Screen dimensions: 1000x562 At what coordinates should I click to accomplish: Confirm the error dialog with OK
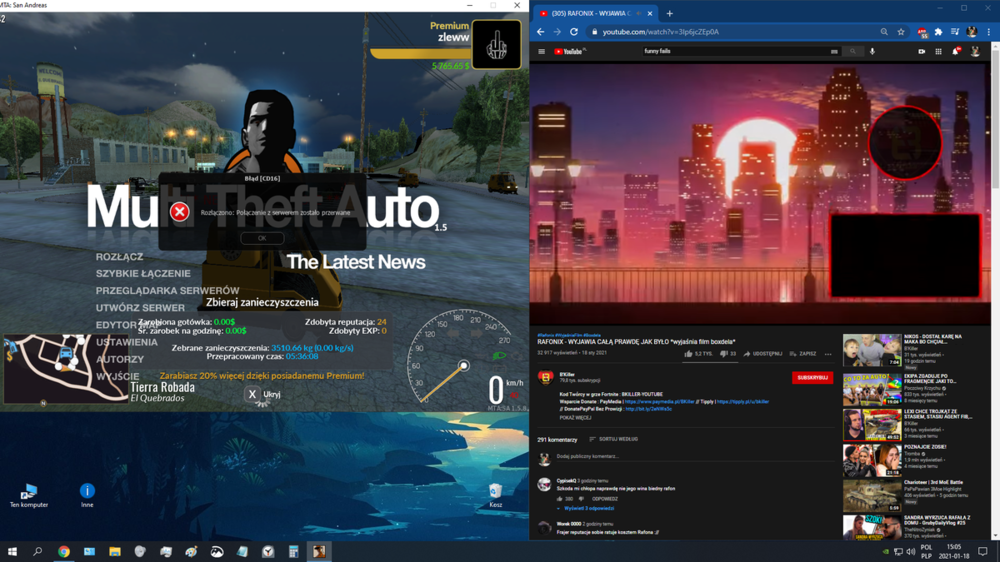point(262,238)
